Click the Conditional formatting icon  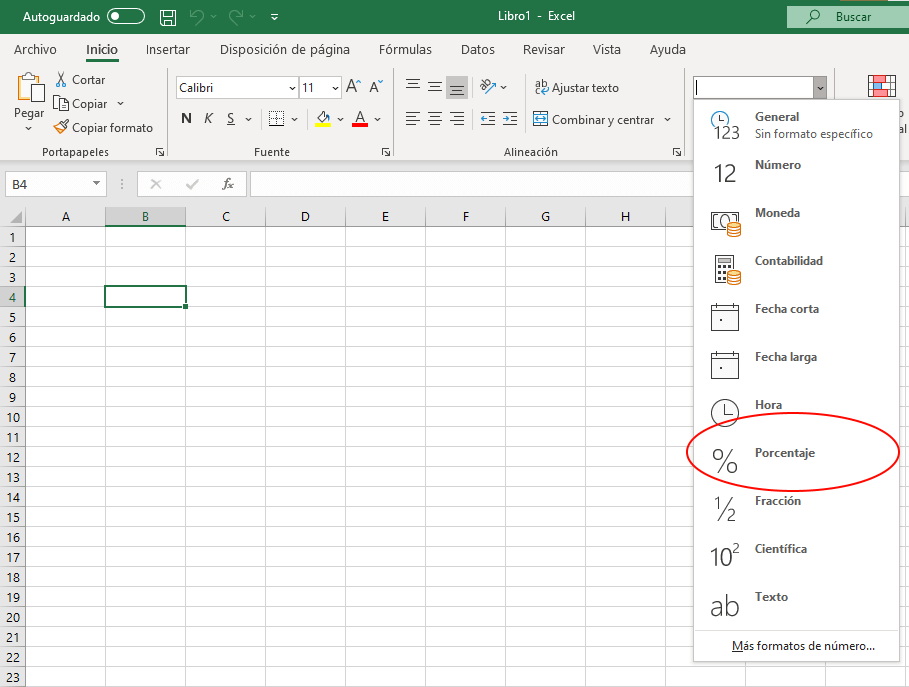[882, 86]
